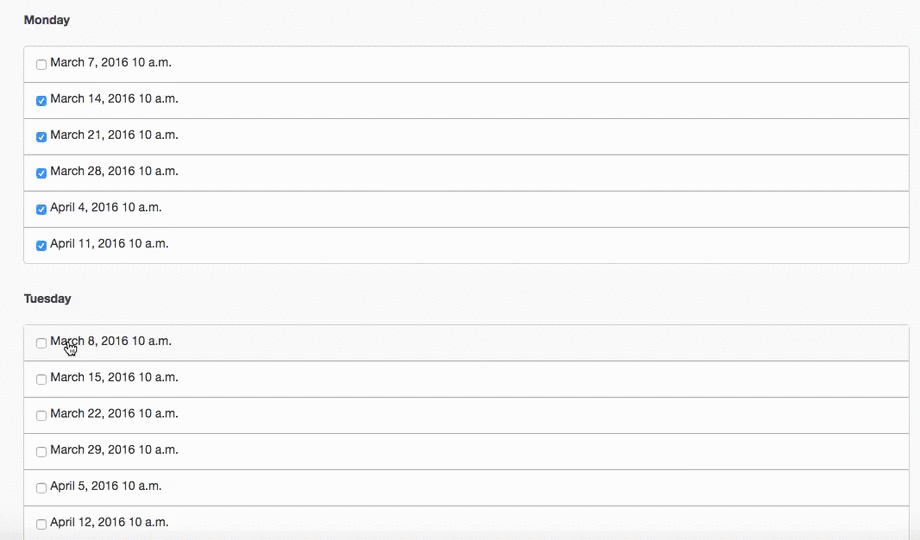Click the Tuesday section heading
Screen dimensions: 920x540
click(48, 298)
